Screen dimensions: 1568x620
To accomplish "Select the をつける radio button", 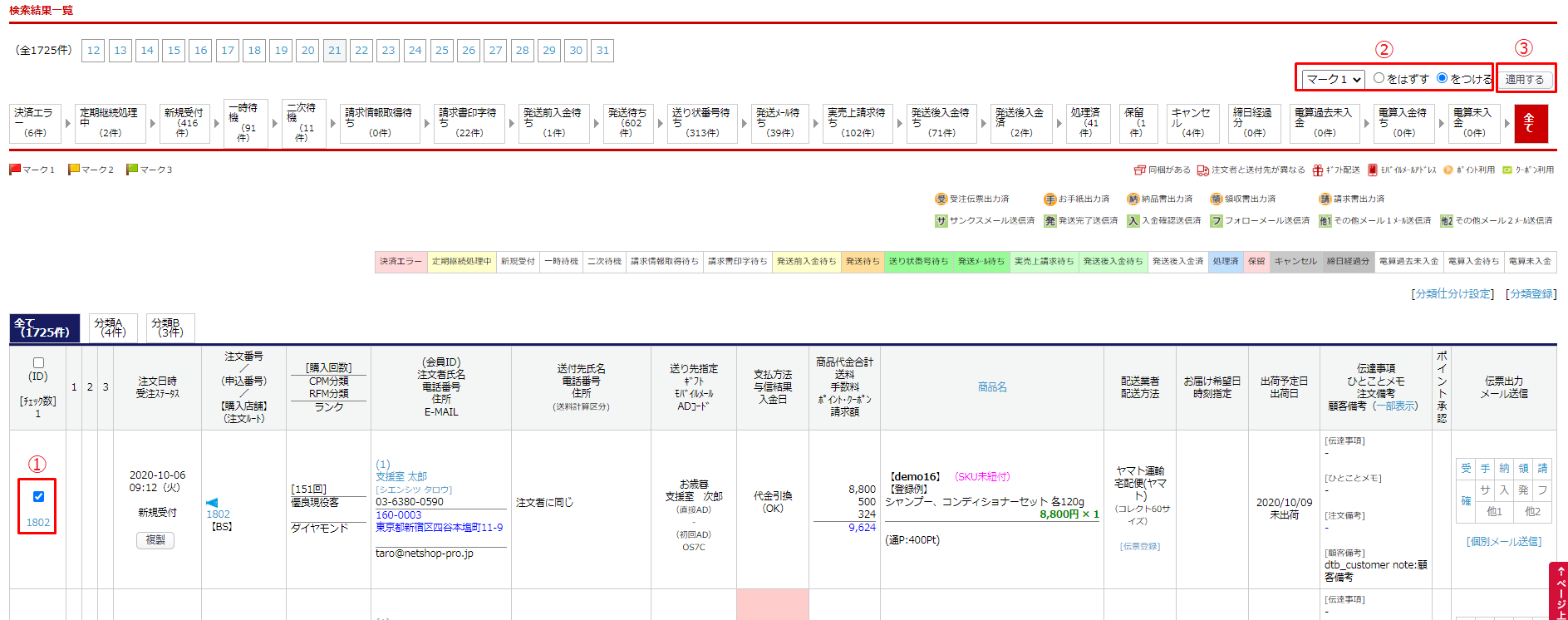I will (x=1443, y=78).
